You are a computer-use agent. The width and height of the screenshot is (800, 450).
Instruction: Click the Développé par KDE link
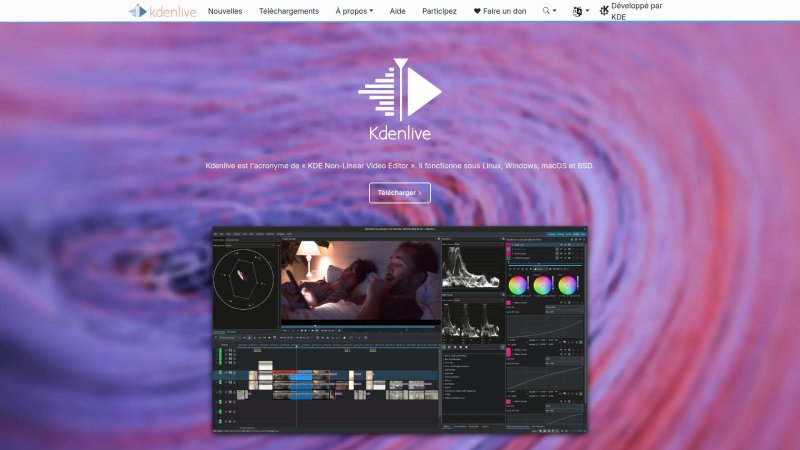coord(631,11)
